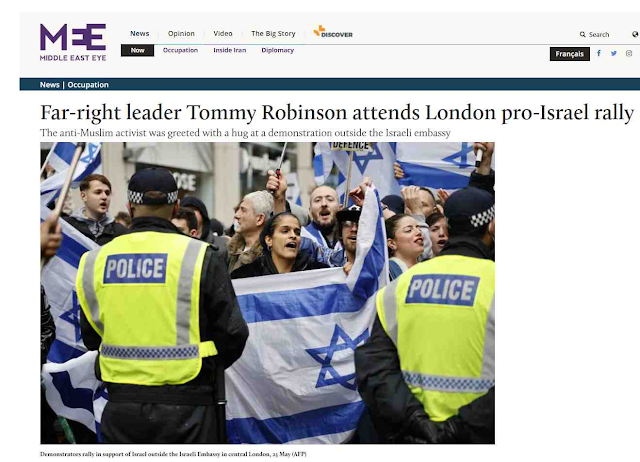
Task: Select the Occupation sub-navigation tab
Action: 180,50
